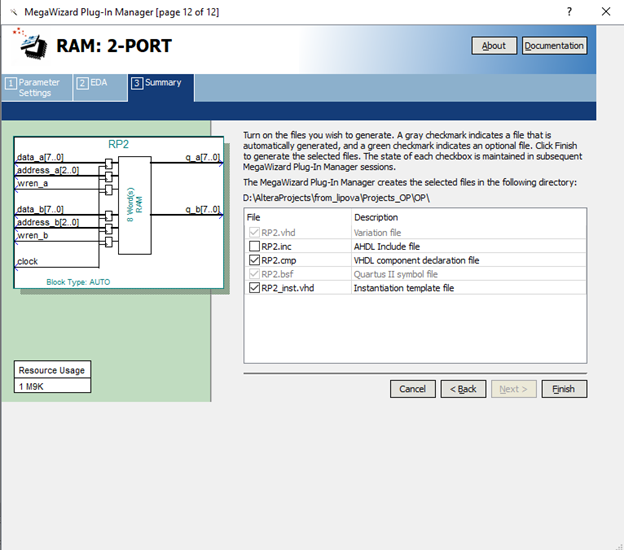624x550 pixels.
Task: Click the MegaWizard RAM chip icon
Action: (33, 44)
